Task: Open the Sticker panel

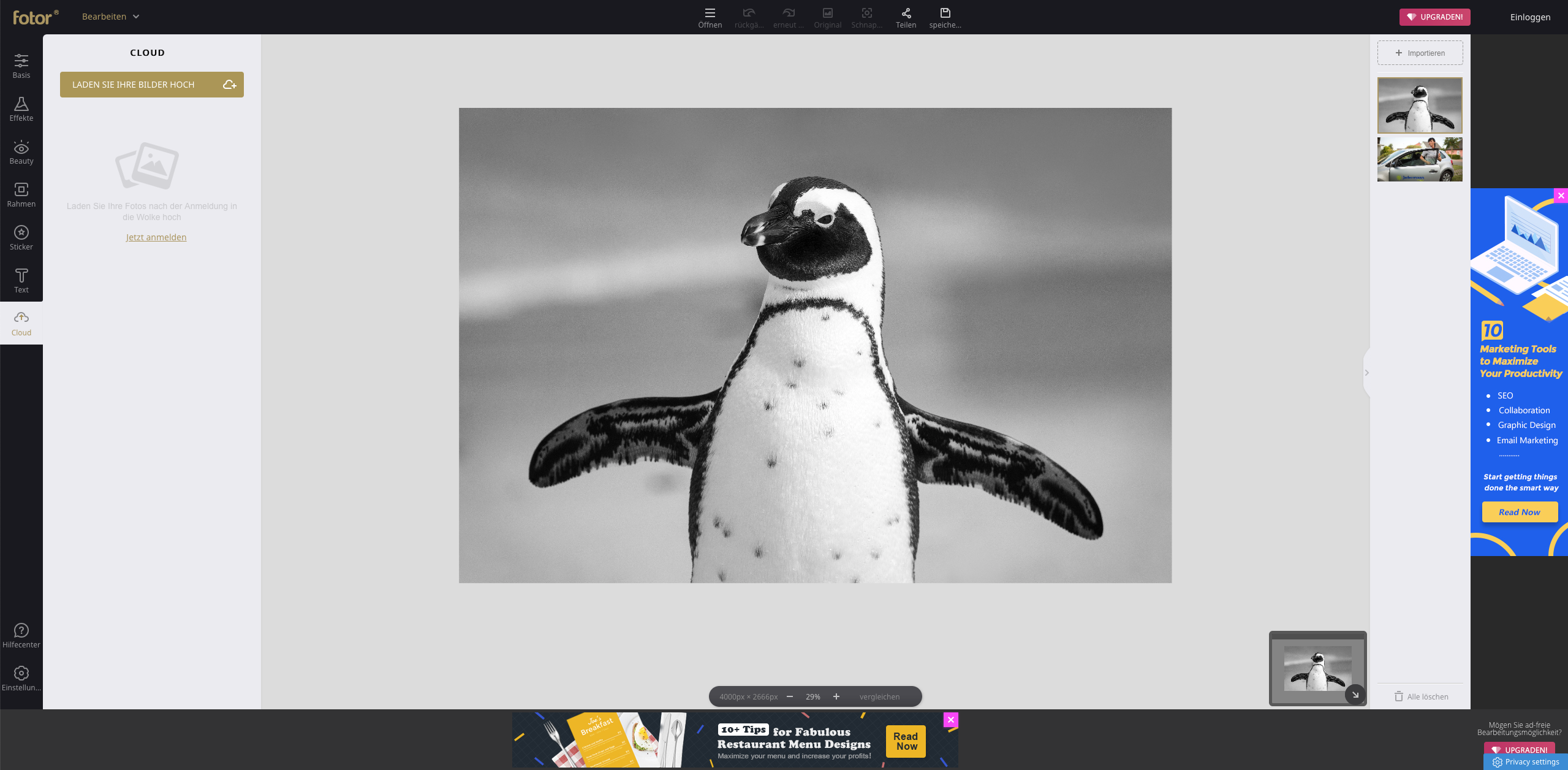Action: click(21, 238)
